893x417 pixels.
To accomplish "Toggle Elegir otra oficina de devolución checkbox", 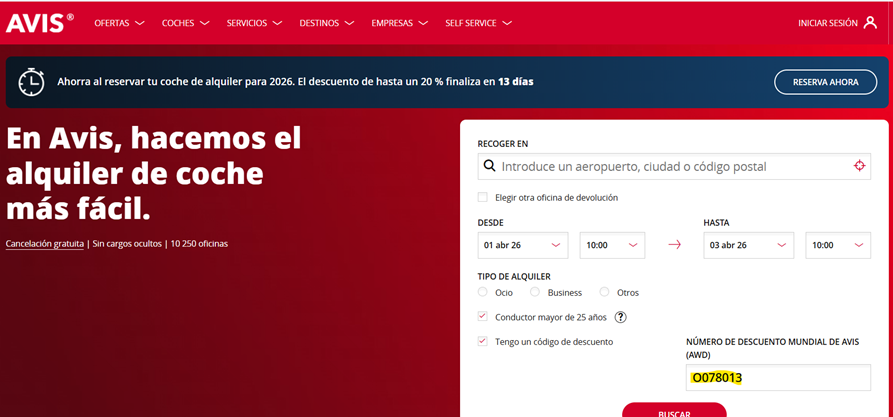I will point(483,198).
